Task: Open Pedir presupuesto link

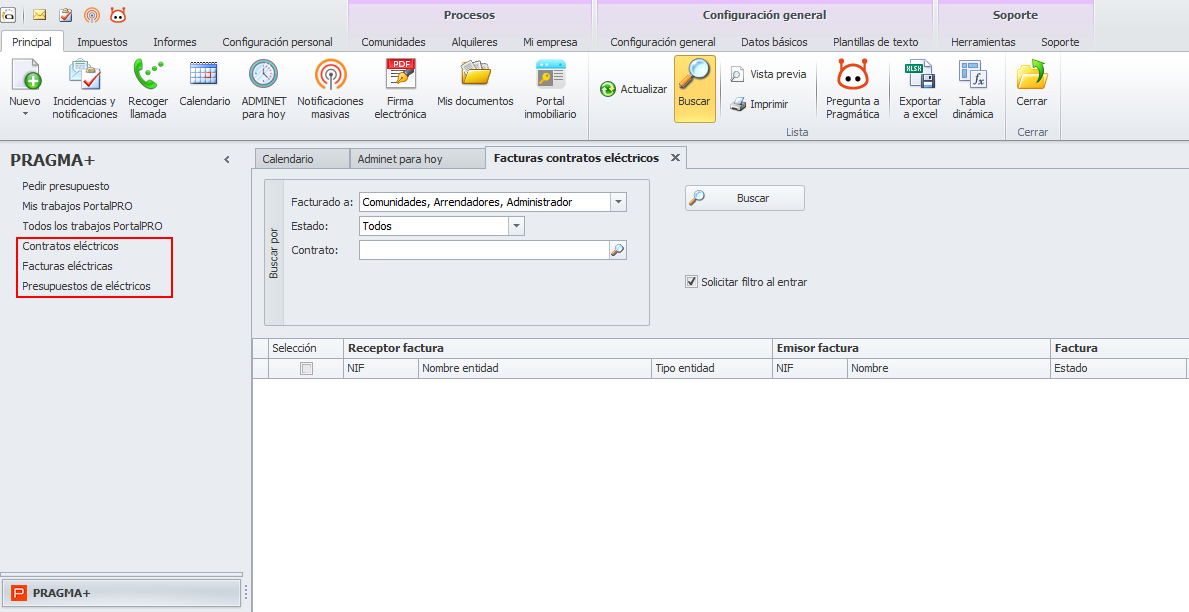Action: coord(66,186)
